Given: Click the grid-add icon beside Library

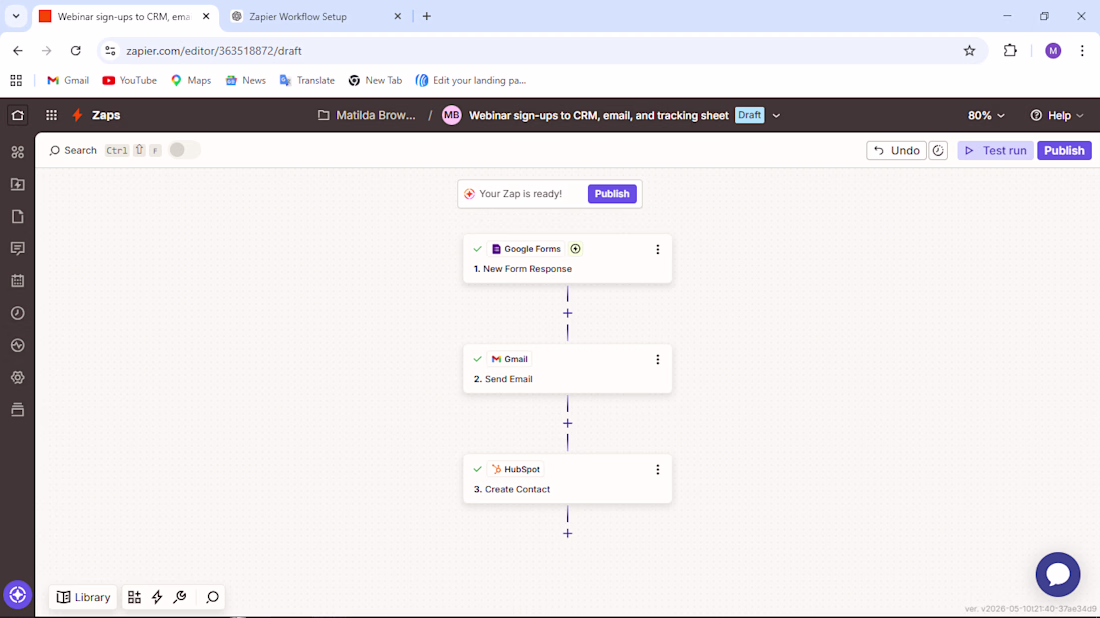Looking at the screenshot, I should point(134,597).
